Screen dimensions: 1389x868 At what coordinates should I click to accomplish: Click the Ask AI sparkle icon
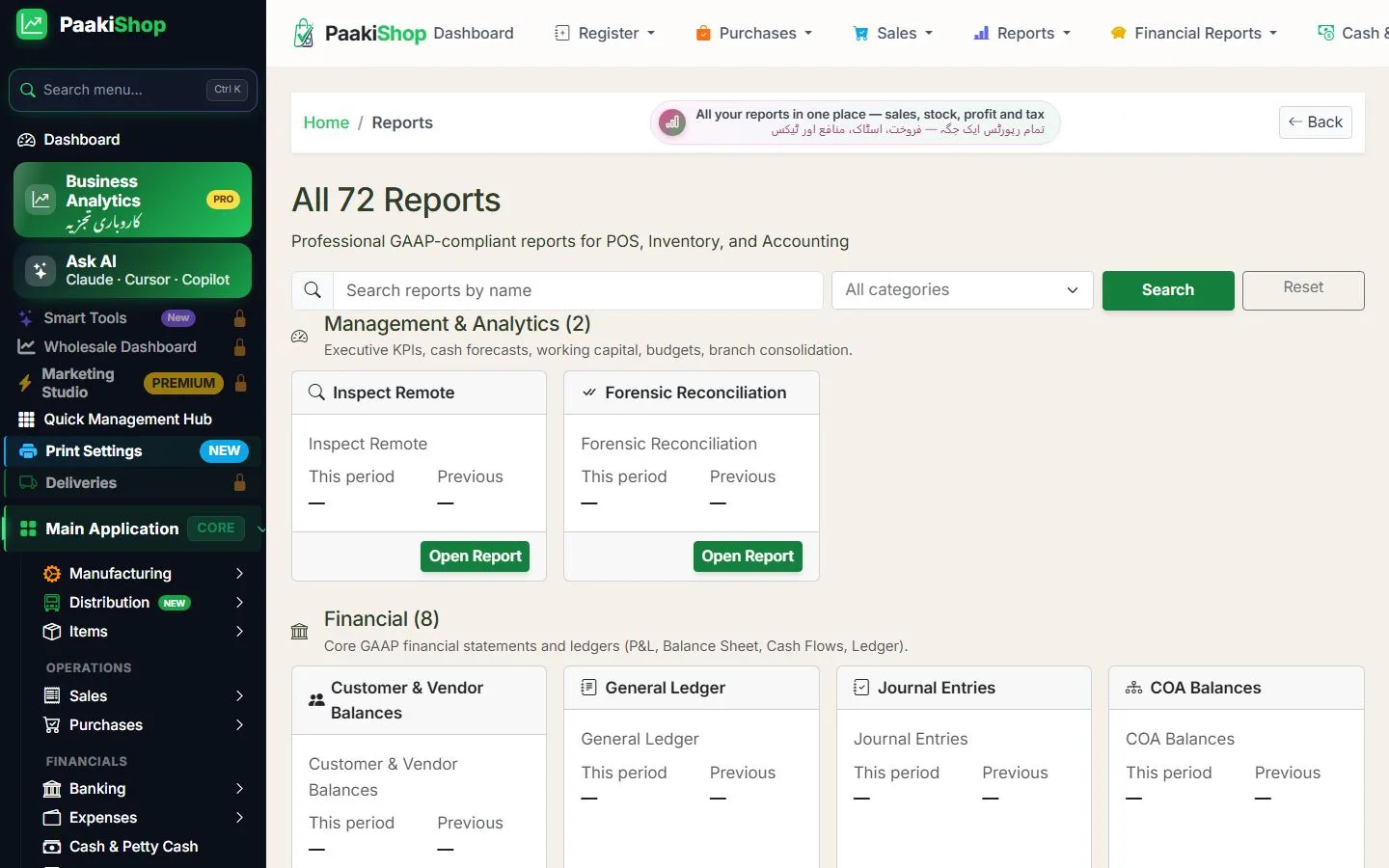(41, 270)
